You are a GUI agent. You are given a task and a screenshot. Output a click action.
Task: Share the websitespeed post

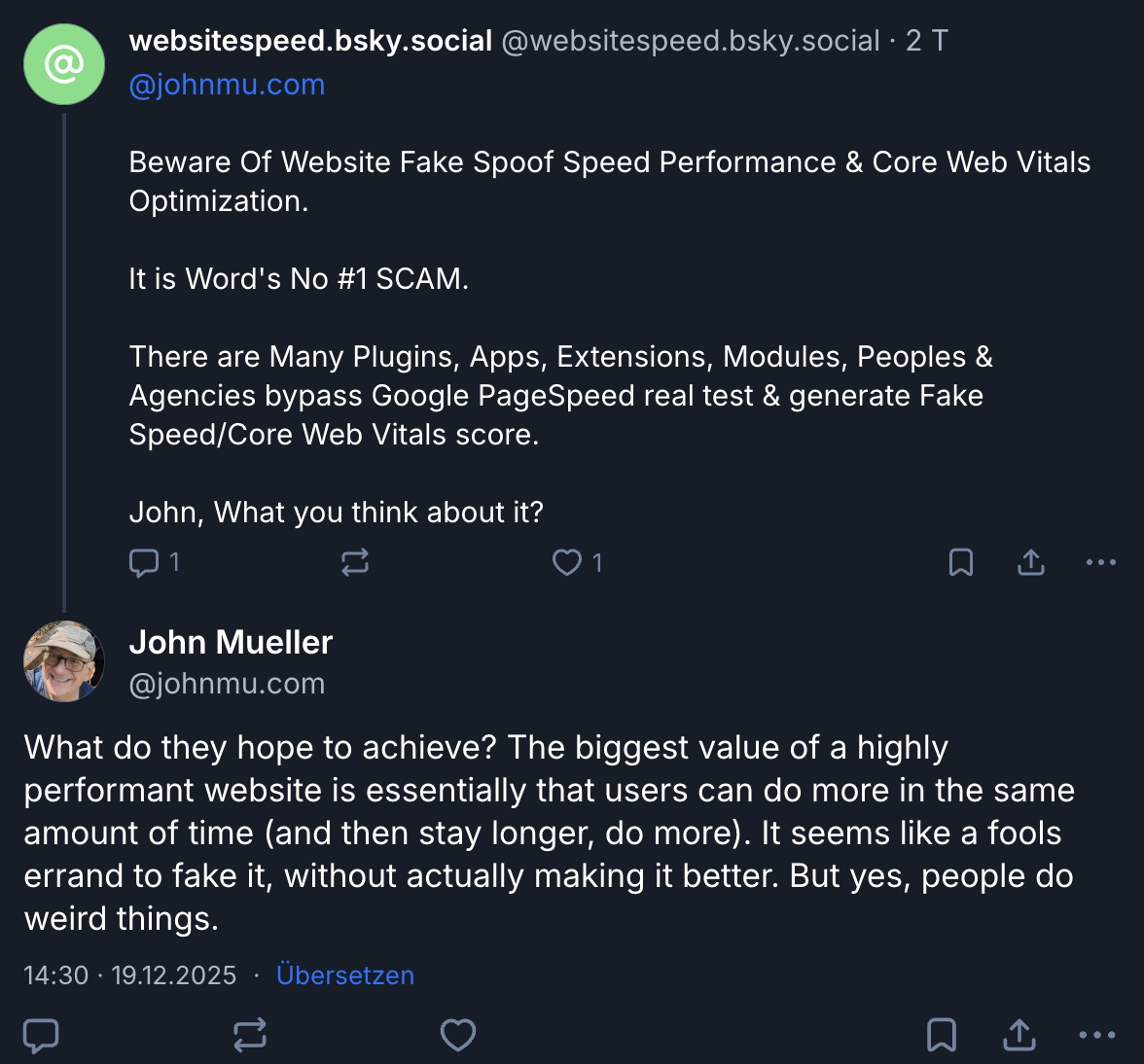click(x=1030, y=562)
